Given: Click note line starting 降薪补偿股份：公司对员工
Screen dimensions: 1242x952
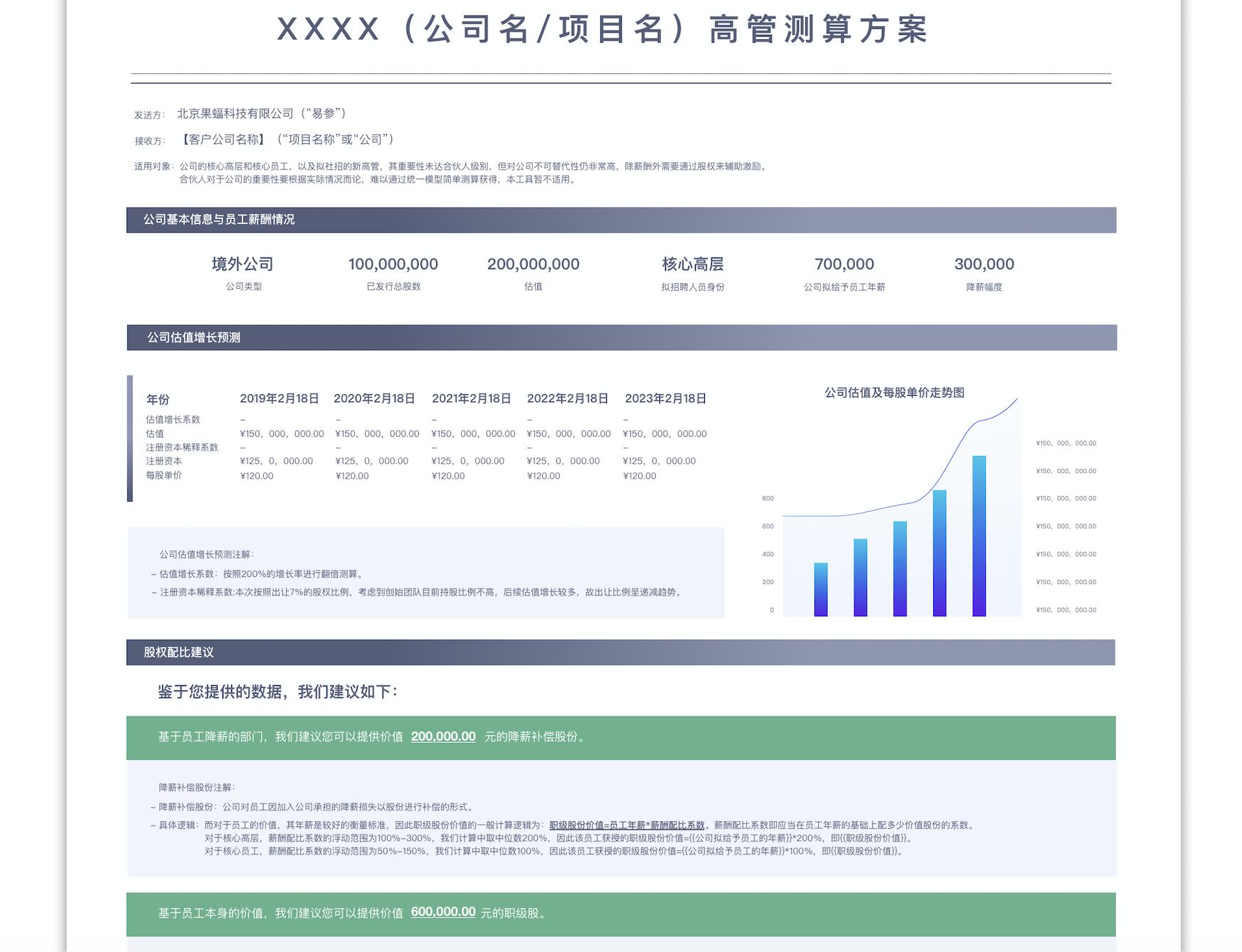Looking at the screenshot, I should pyautogui.click(x=313, y=808).
